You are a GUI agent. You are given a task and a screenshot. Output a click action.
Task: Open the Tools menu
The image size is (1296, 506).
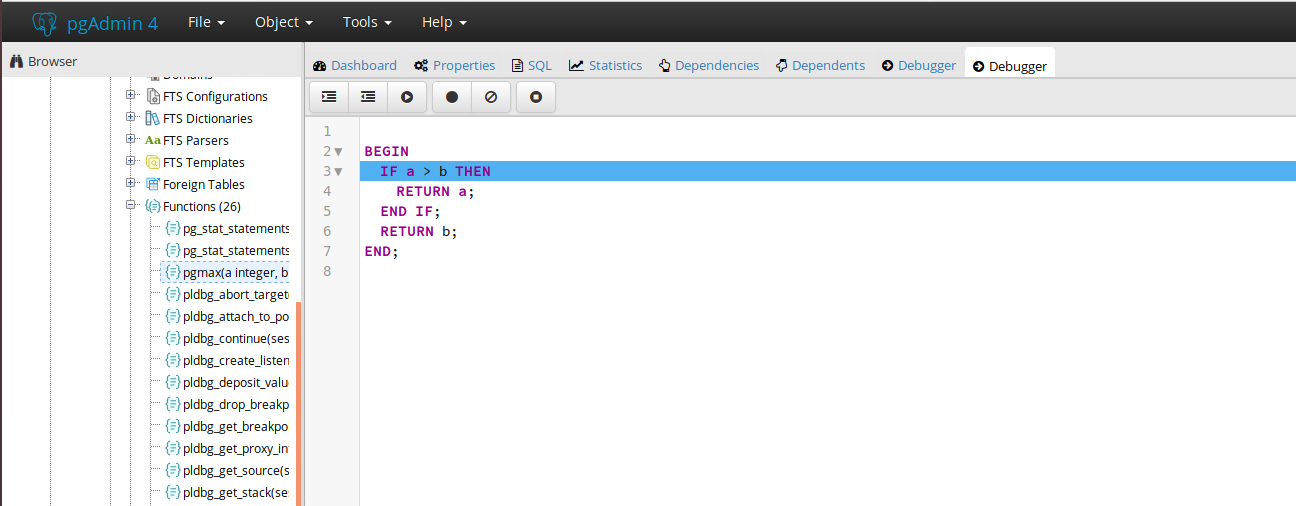pos(367,22)
